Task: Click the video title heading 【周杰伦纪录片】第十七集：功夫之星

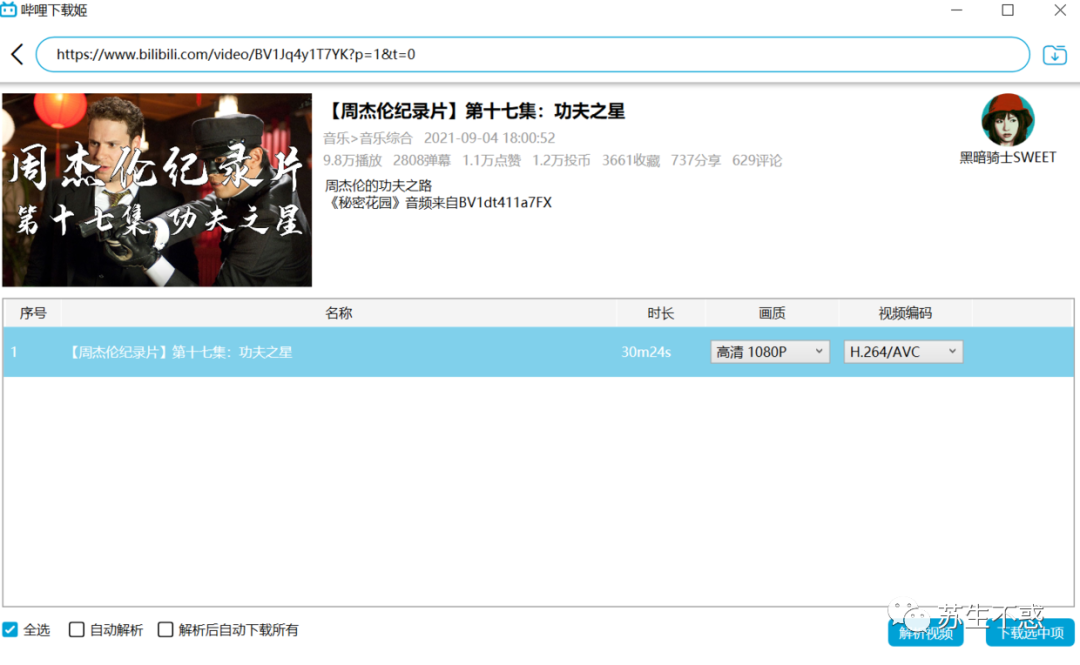Action: (475, 111)
